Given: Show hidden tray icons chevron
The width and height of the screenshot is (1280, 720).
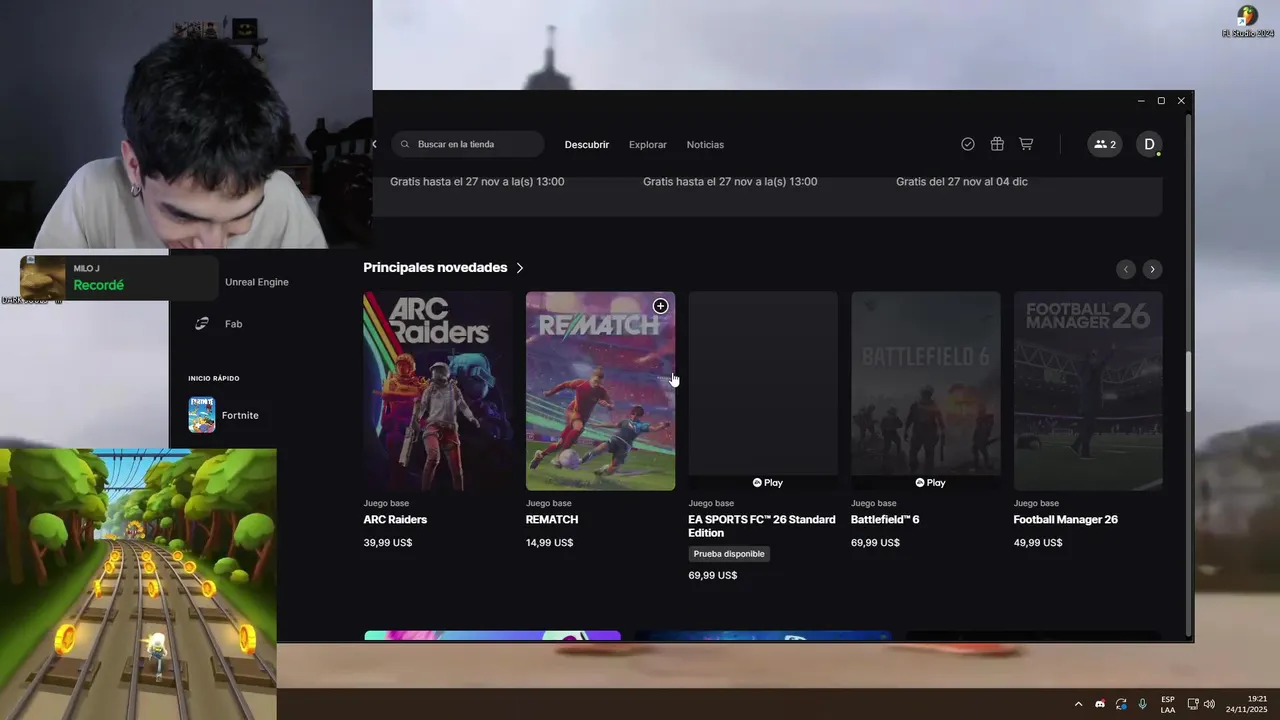Looking at the screenshot, I should point(1078,704).
